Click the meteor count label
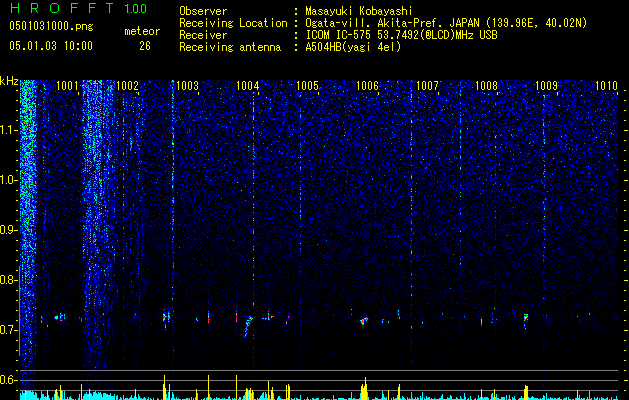The width and height of the screenshot is (629, 400). pos(142,31)
